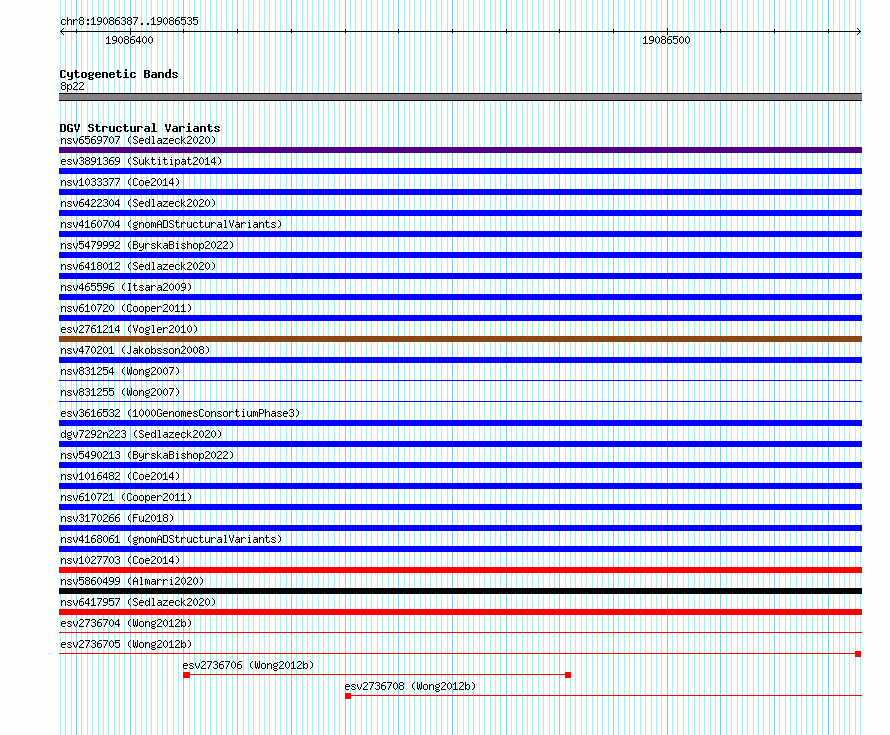This screenshot has width=890, height=735.
Task: Click esv3616532 (1000GenomesConsortiumPhase3) label
Action: (x=180, y=413)
